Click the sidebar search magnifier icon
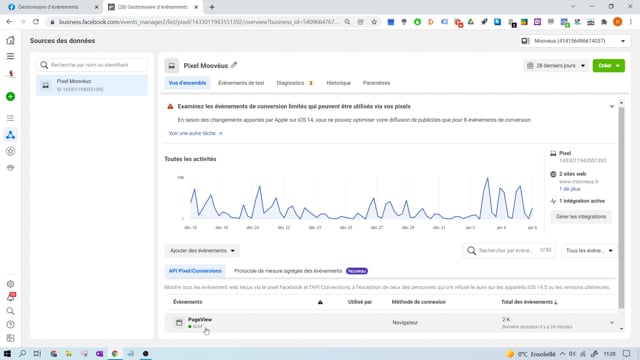The height and width of the screenshot is (360, 640). 11,311
